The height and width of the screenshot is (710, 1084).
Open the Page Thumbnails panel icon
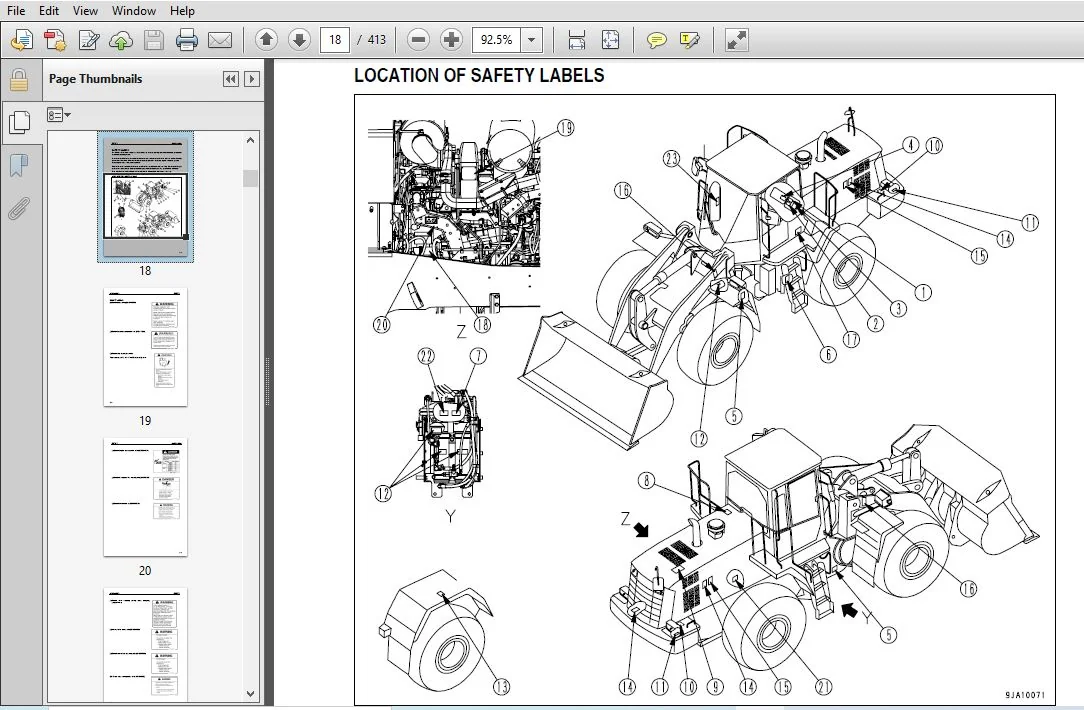pos(19,123)
